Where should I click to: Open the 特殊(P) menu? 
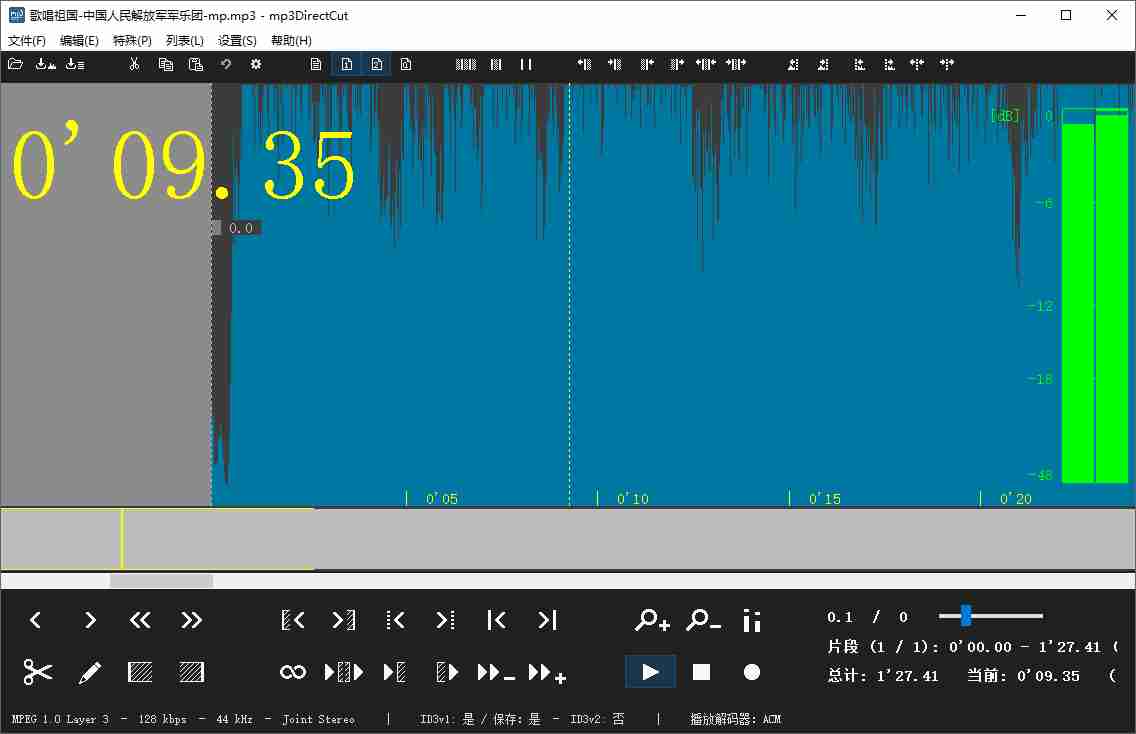point(131,40)
